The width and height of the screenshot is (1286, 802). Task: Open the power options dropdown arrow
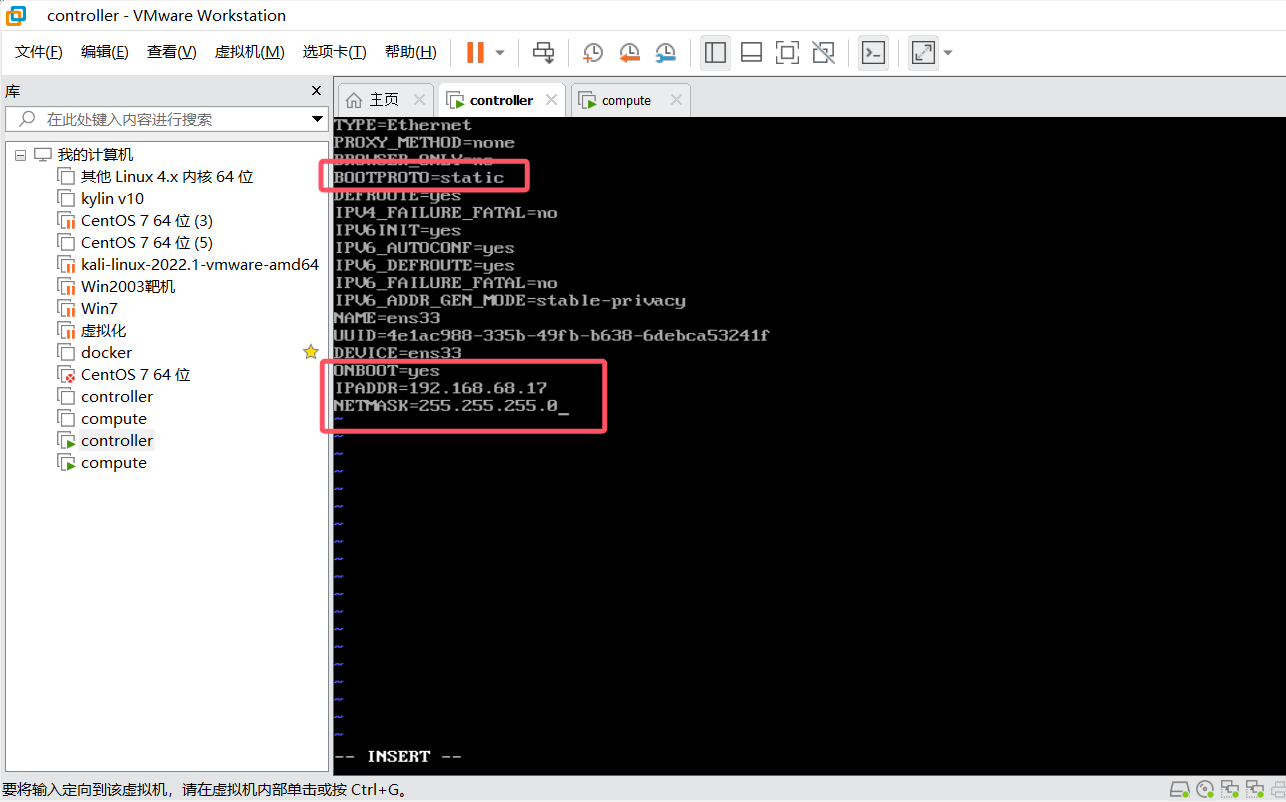coord(500,52)
